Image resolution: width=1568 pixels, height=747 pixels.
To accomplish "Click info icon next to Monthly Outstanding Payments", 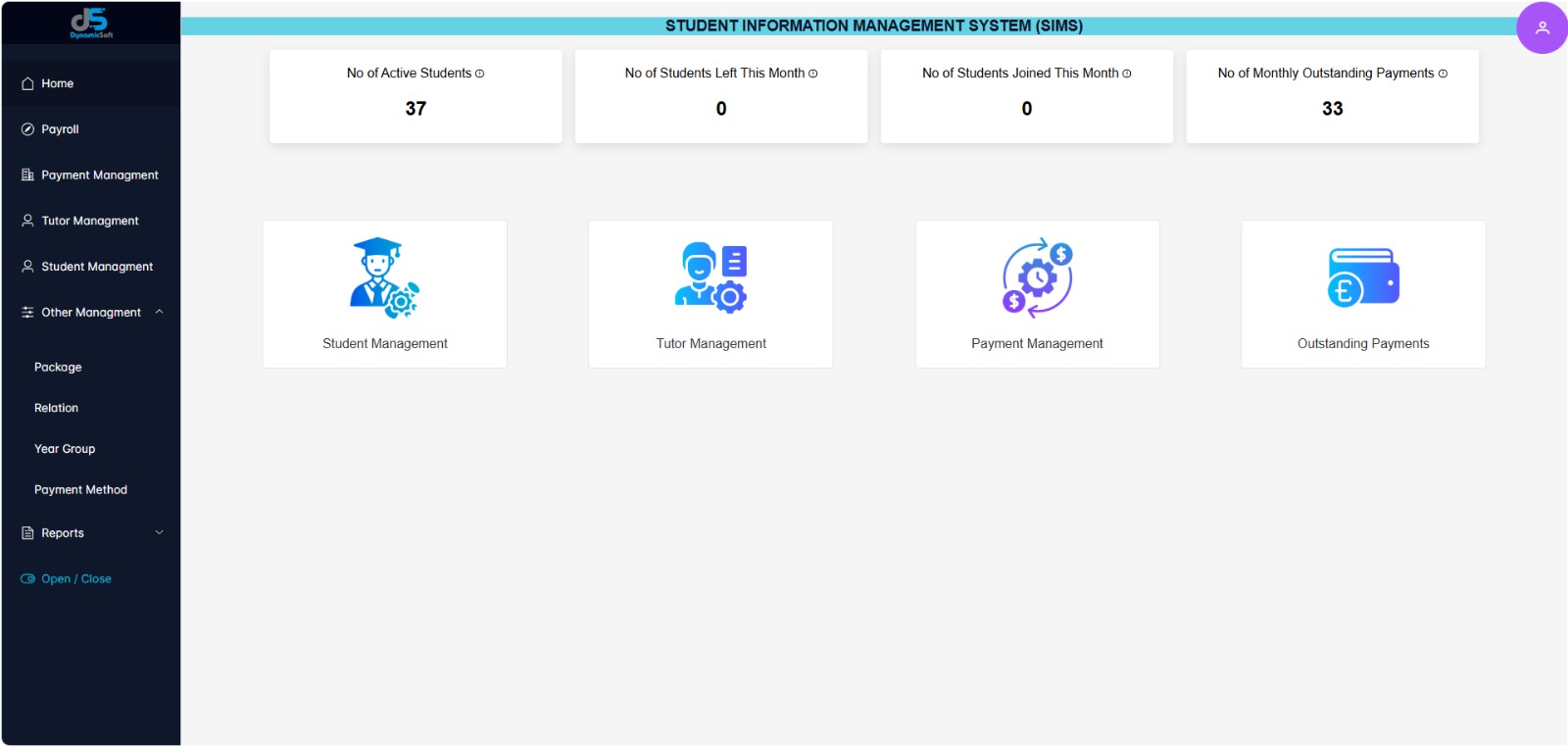I will click(1443, 74).
